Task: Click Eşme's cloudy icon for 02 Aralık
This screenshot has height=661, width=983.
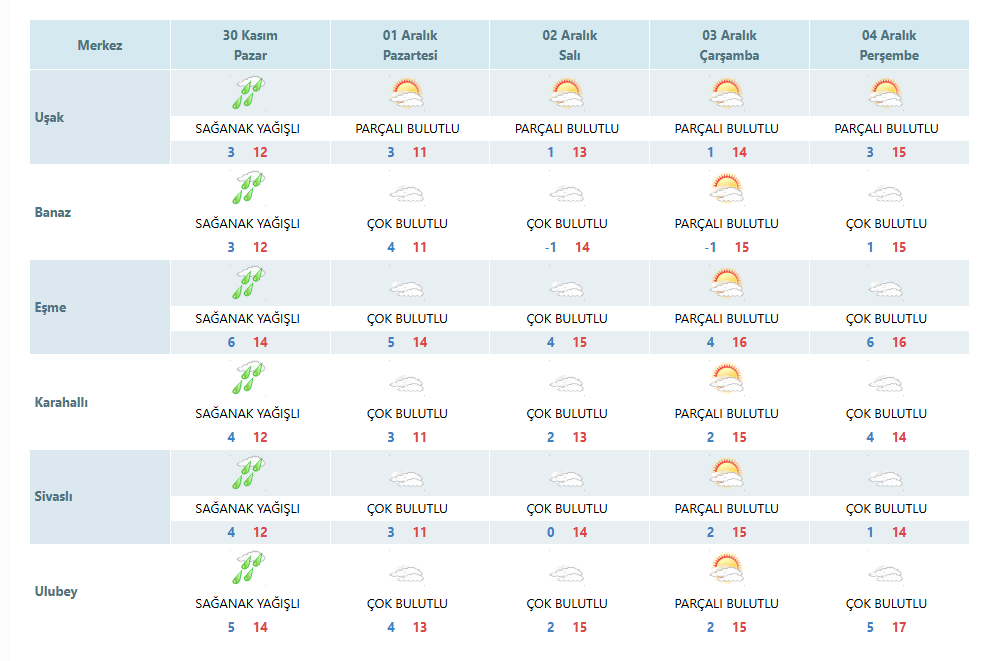Action: pyautogui.click(x=567, y=288)
